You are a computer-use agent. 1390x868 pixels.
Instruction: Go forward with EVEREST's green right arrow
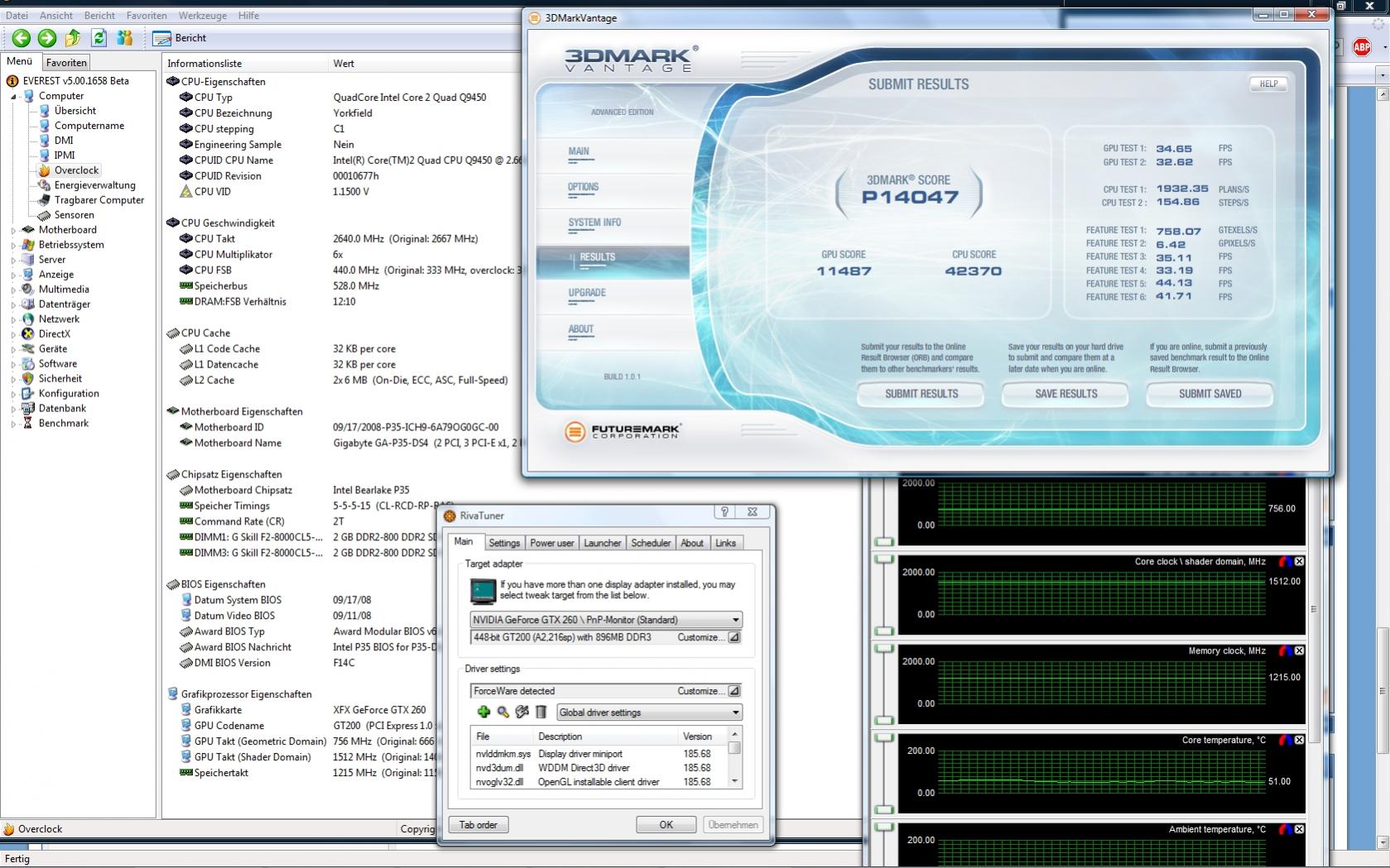click(47, 38)
